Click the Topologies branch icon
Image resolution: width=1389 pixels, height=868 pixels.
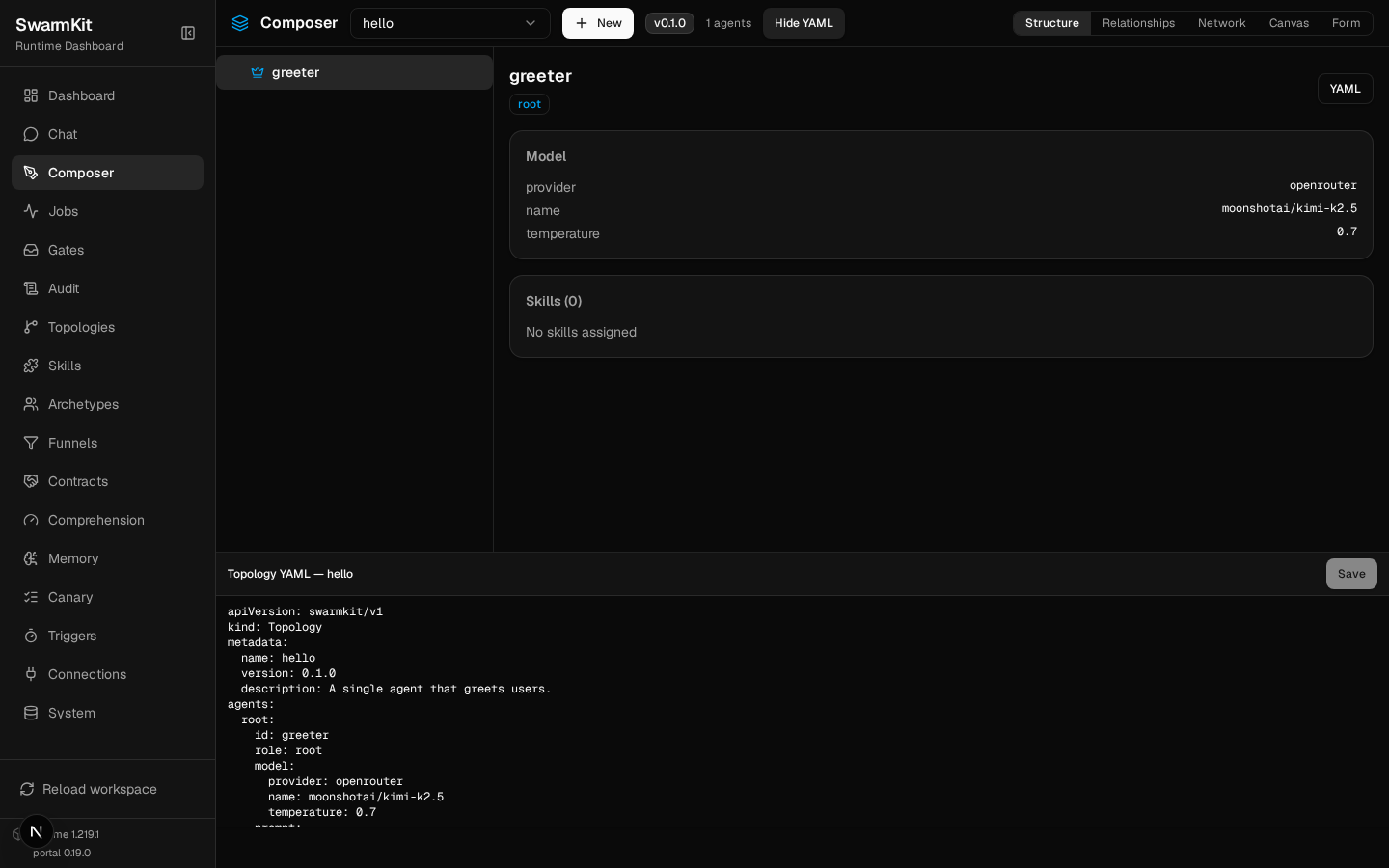[31, 327]
